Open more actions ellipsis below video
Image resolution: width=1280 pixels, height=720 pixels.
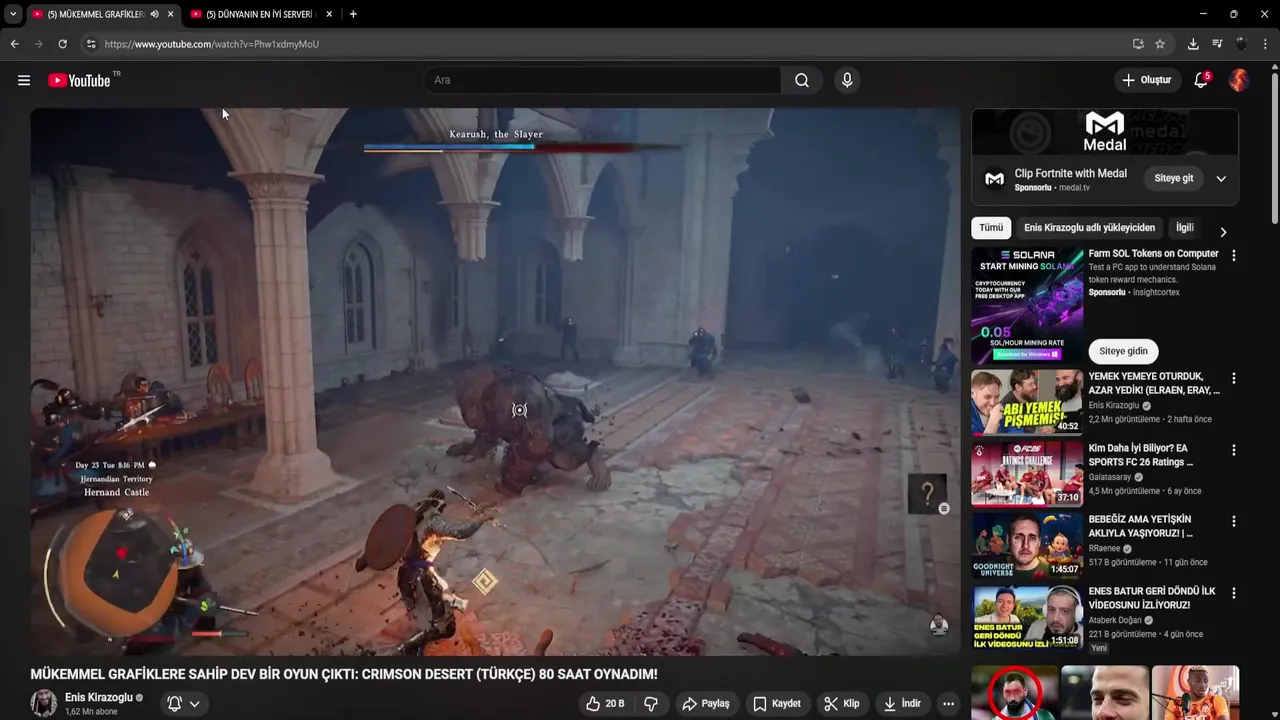pos(948,704)
